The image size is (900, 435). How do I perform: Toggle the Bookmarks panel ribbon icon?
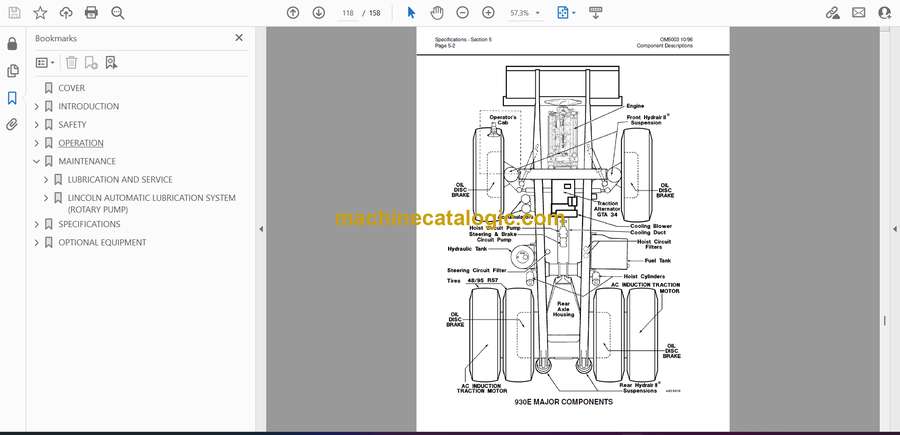[12, 98]
